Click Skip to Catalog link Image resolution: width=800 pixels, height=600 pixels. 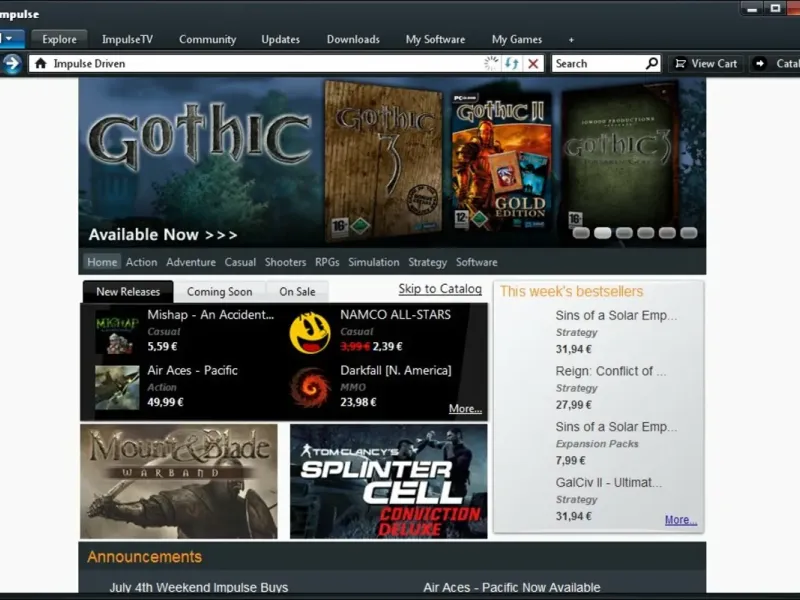(x=440, y=289)
